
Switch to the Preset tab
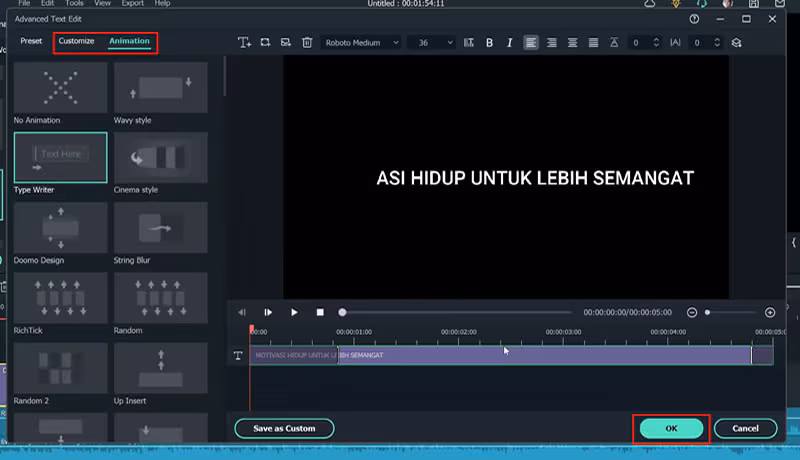(31, 41)
